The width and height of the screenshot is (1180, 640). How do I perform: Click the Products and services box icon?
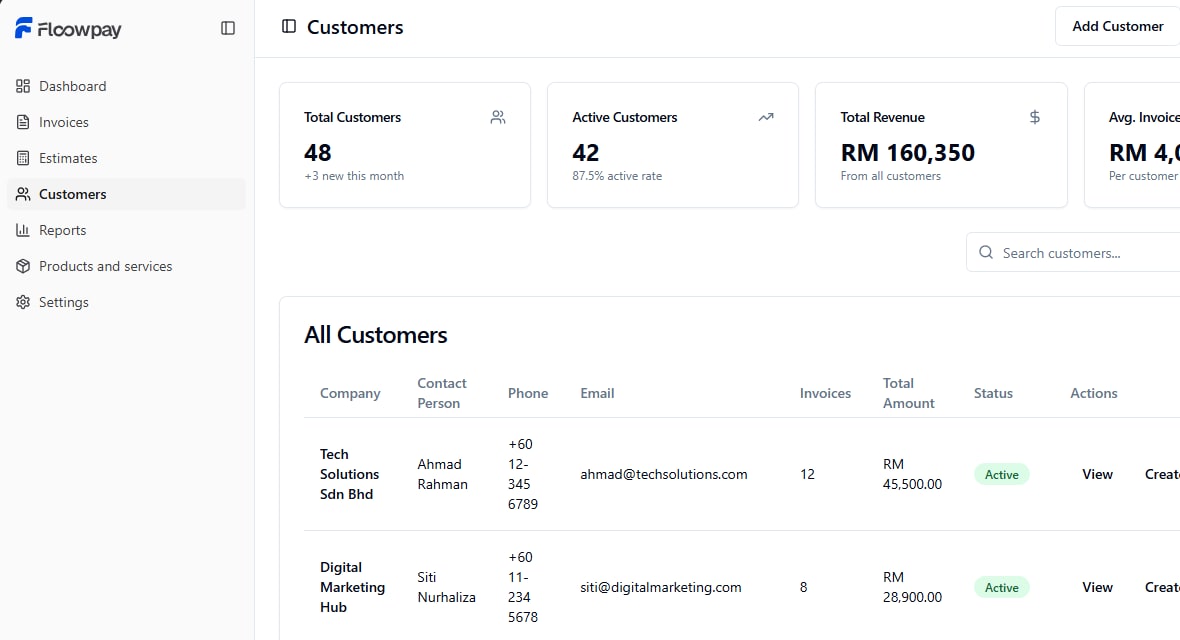pyautogui.click(x=23, y=266)
